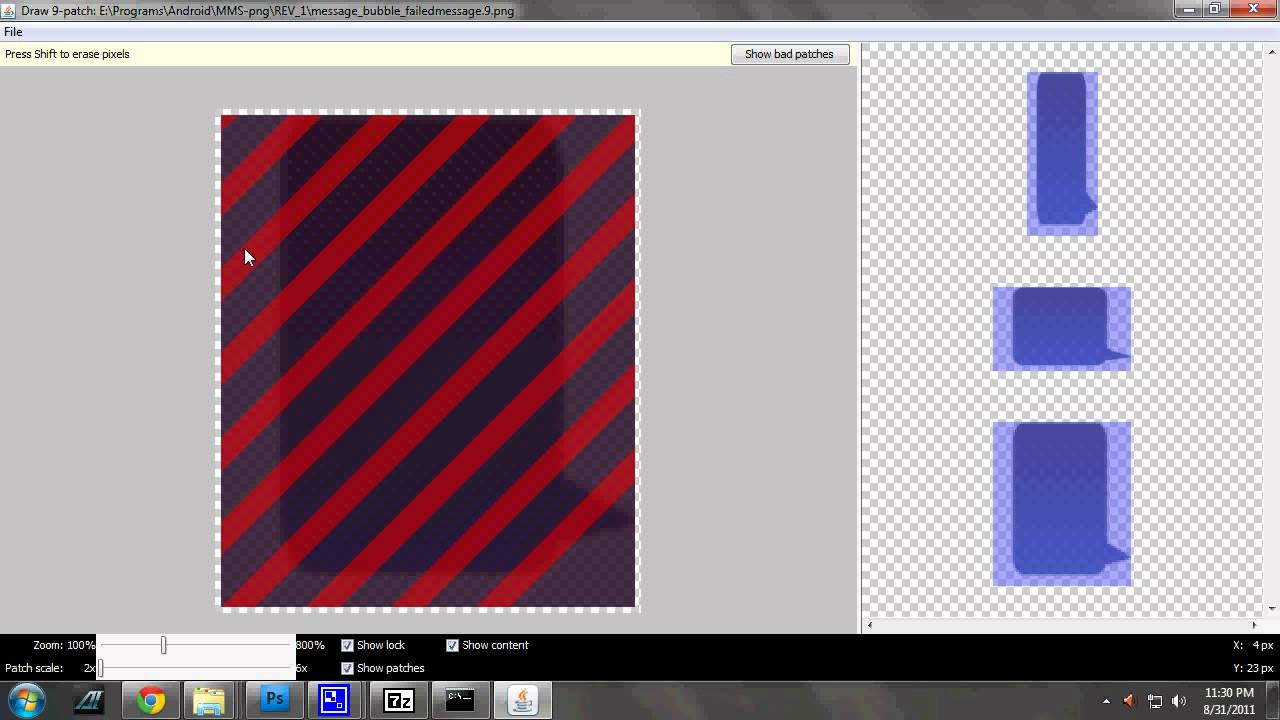This screenshot has width=1280, height=720.
Task: Open the Alienware taskbar icon
Action: tap(90, 700)
